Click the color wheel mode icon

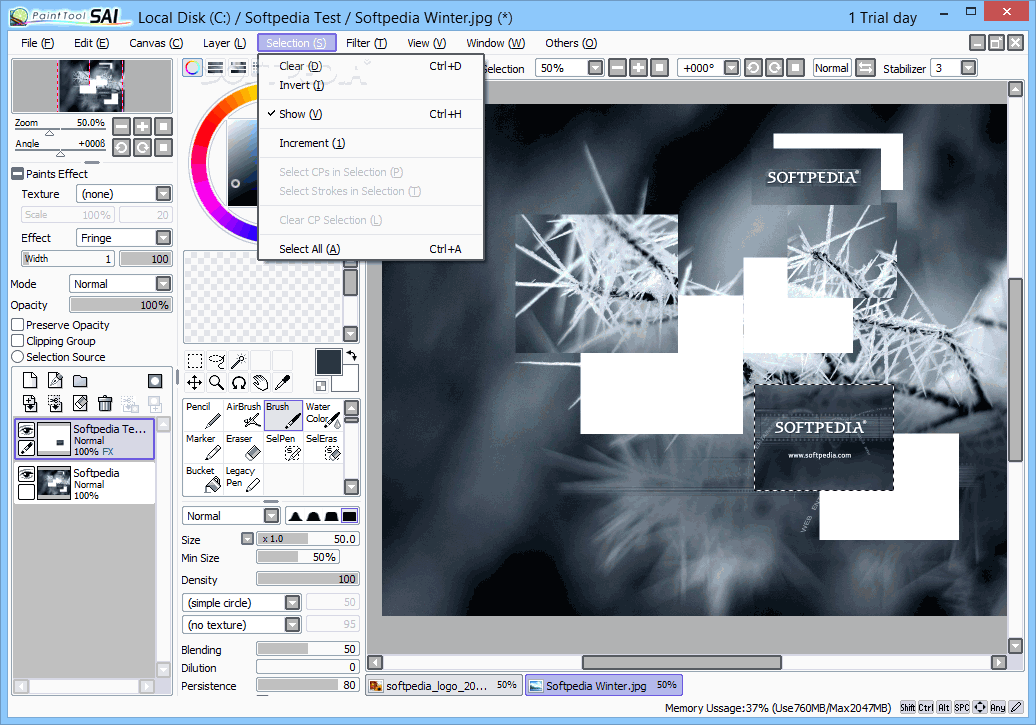pyautogui.click(x=192, y=67)
